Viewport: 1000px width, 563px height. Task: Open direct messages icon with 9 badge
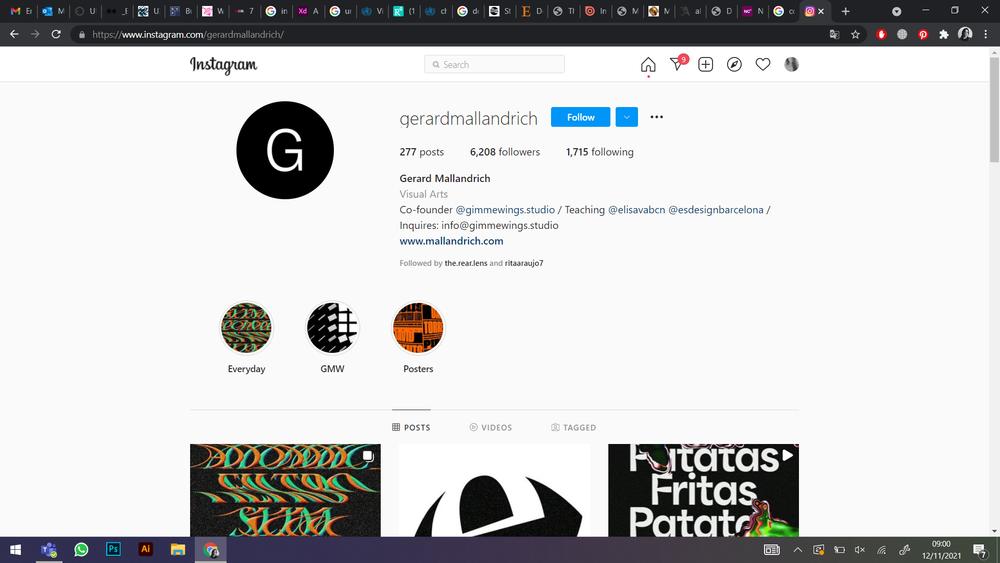tap(678, 63)
